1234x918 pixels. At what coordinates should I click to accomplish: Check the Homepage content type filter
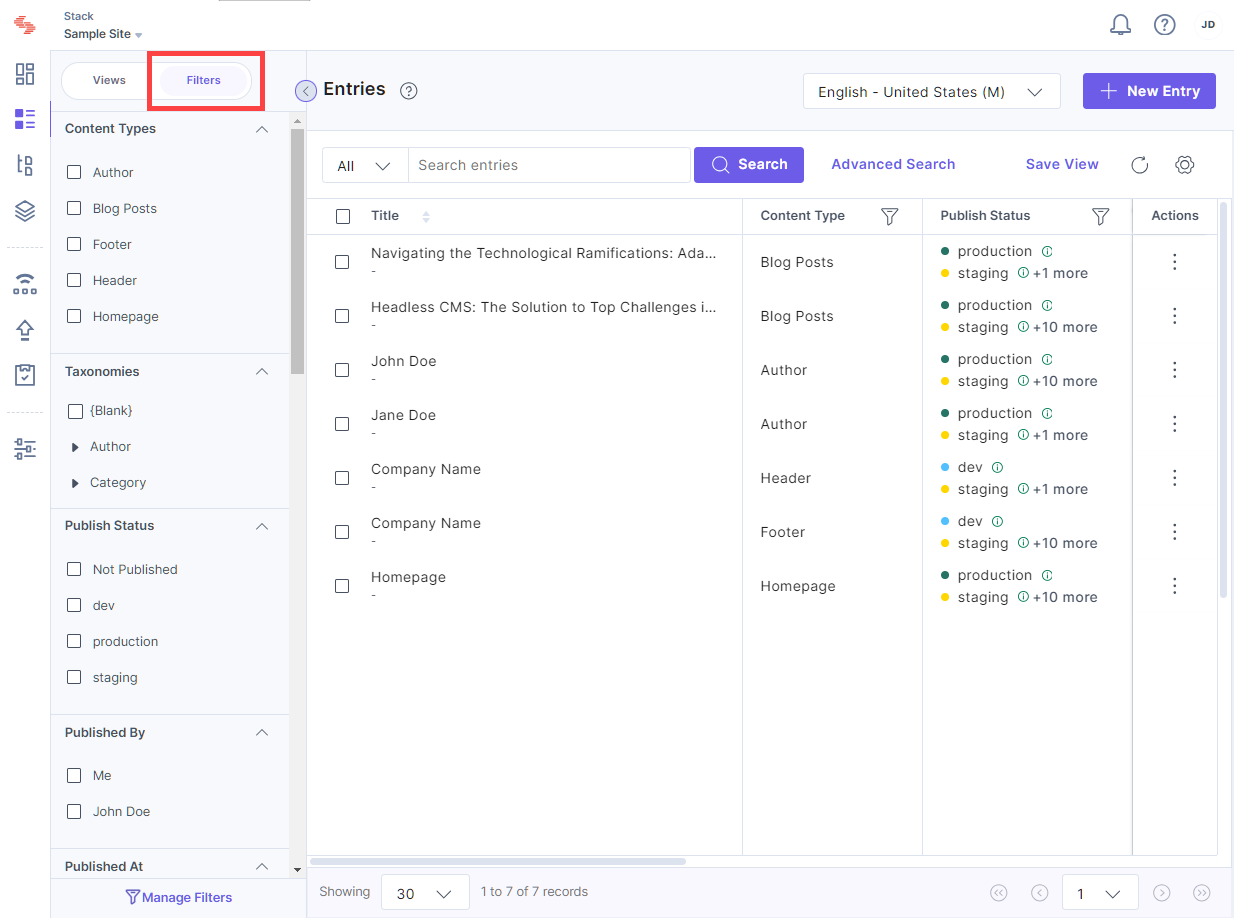(74, 316)
